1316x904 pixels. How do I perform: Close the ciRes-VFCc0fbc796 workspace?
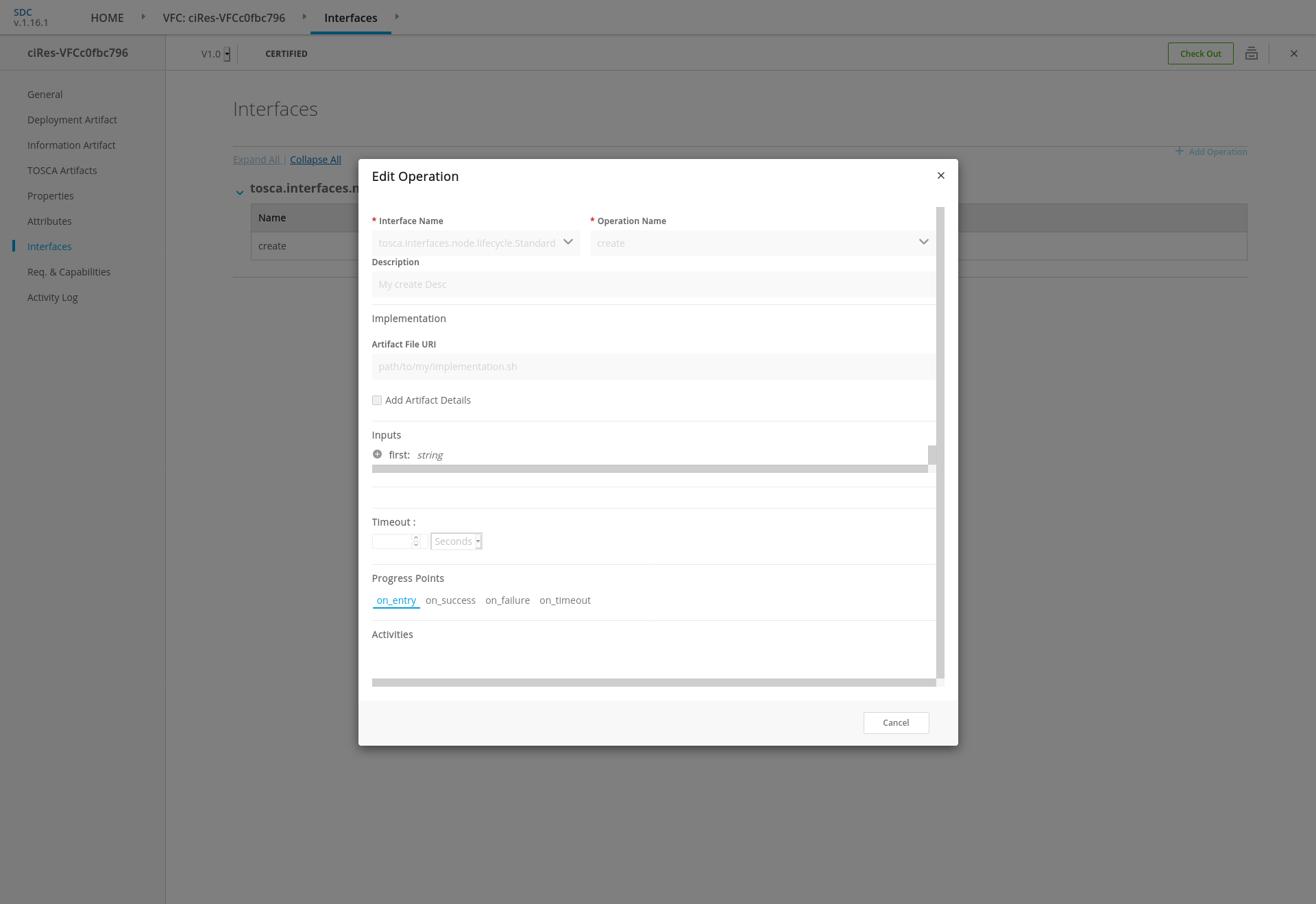point(1293,53)
